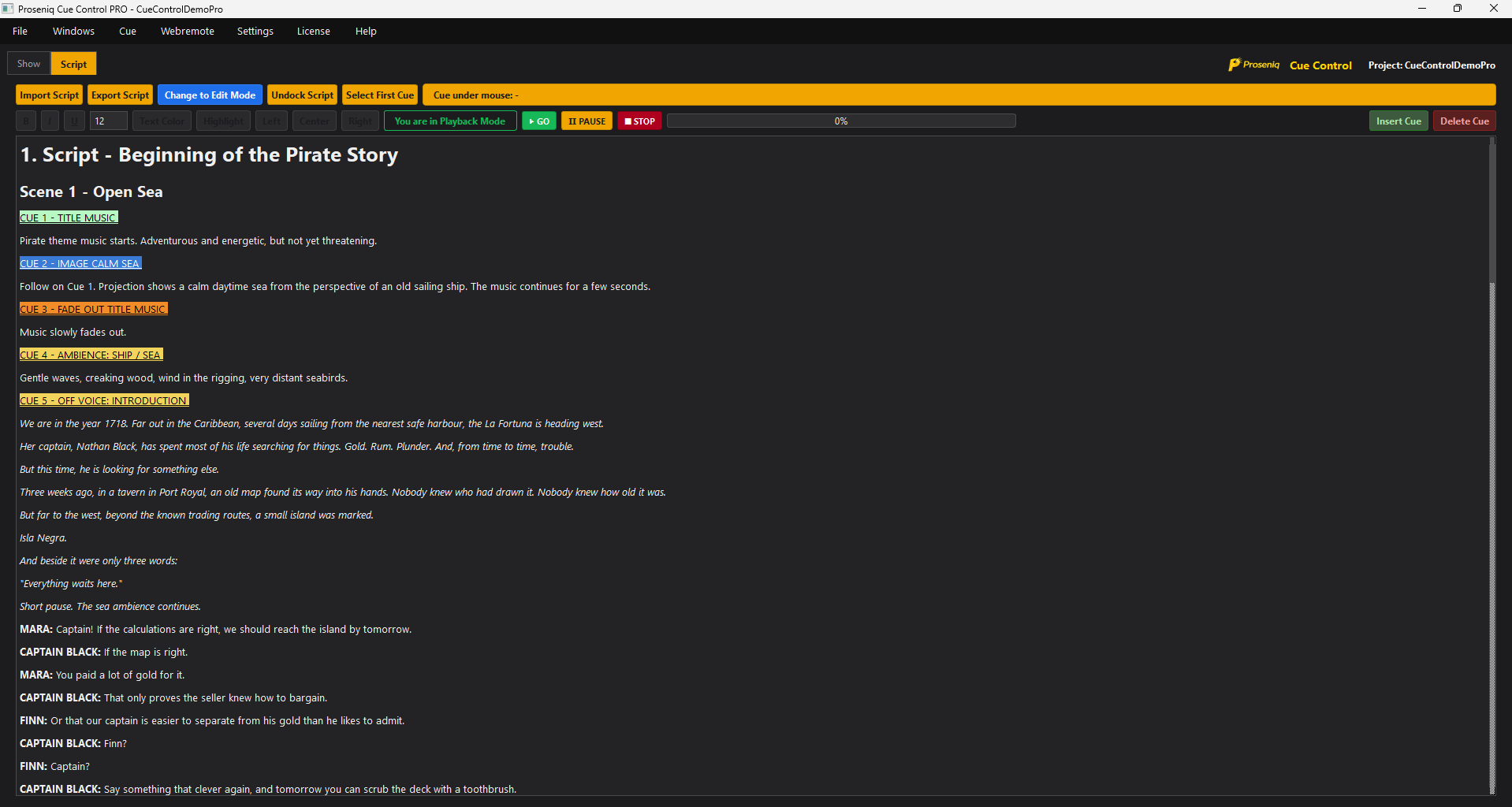Click the Proseniq logo

point(1253,65)
